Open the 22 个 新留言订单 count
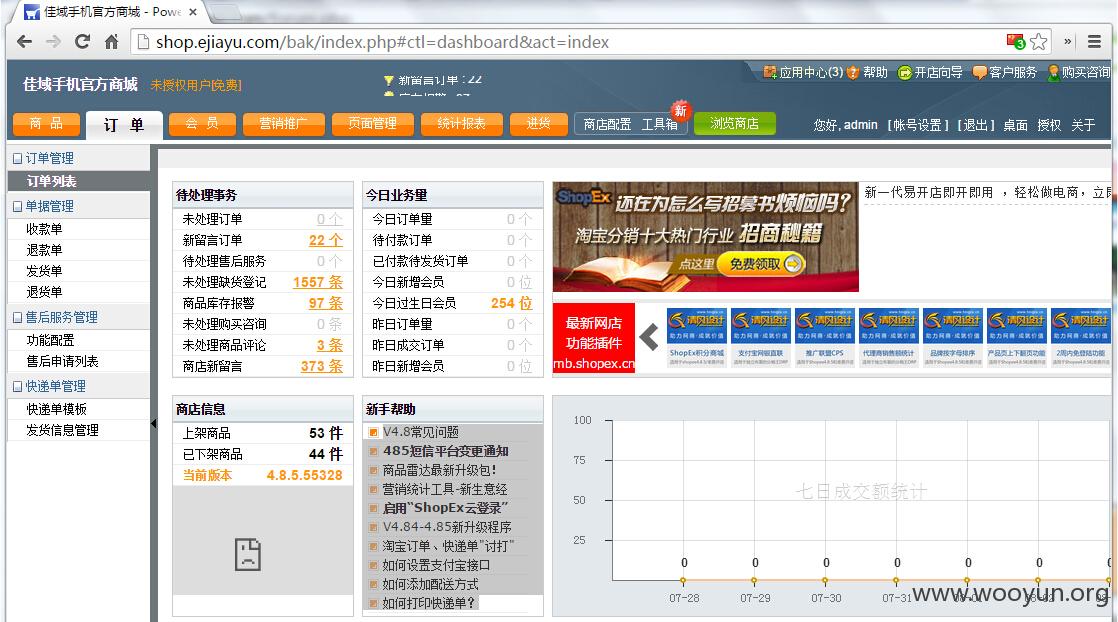This screenshot has width=1118, height=622. pos(326,240)
